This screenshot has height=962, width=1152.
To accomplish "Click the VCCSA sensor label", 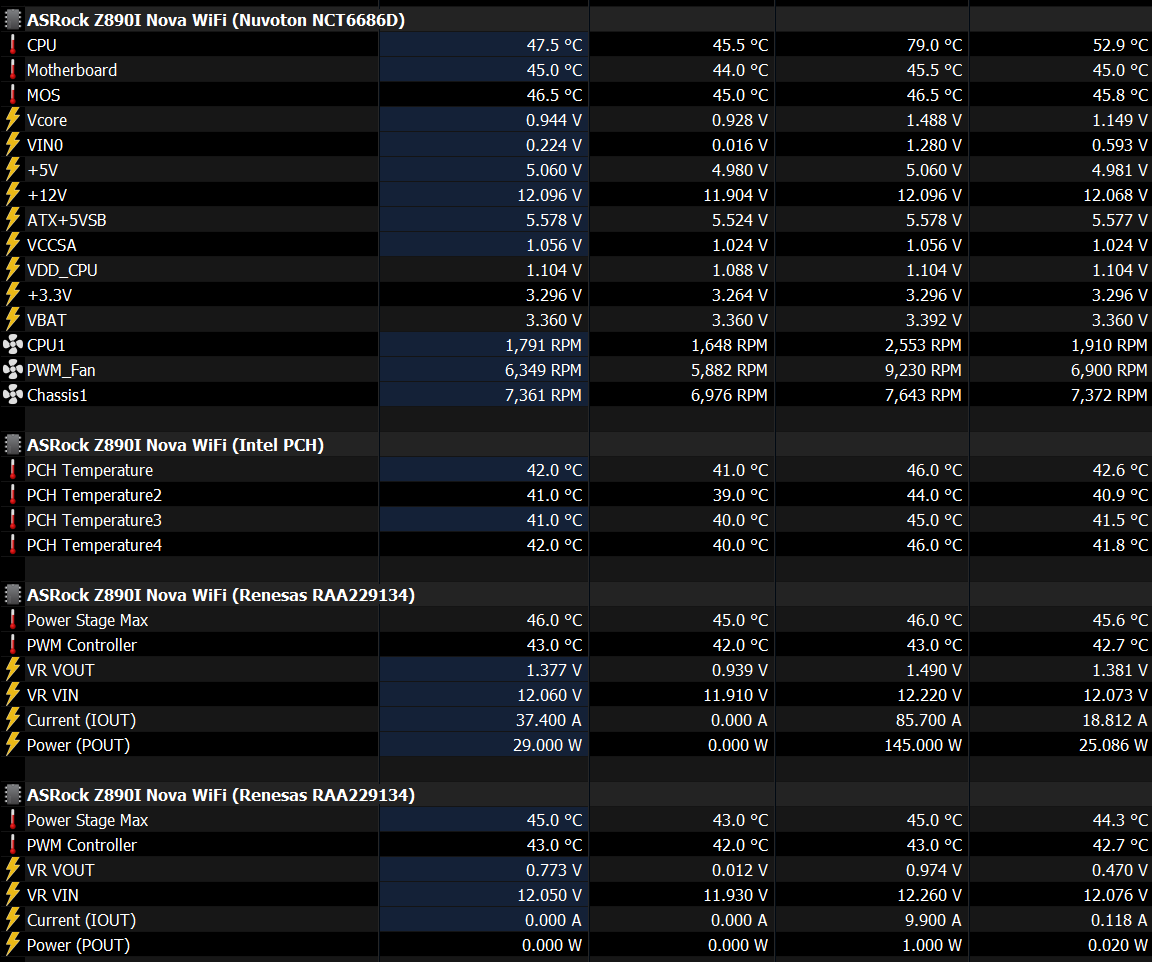I will tap(52, 245).
